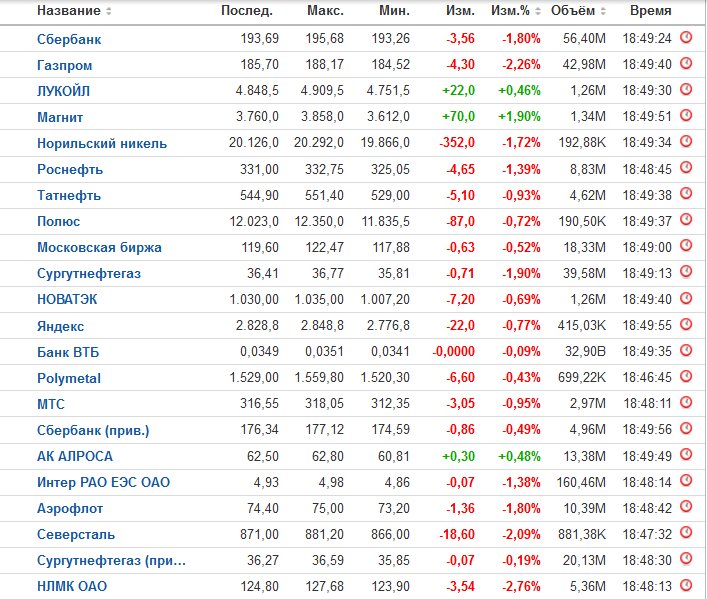Open the Сбербанк (прив.) link
Viewport: 707px width, 599px height.
click(93, 430)
